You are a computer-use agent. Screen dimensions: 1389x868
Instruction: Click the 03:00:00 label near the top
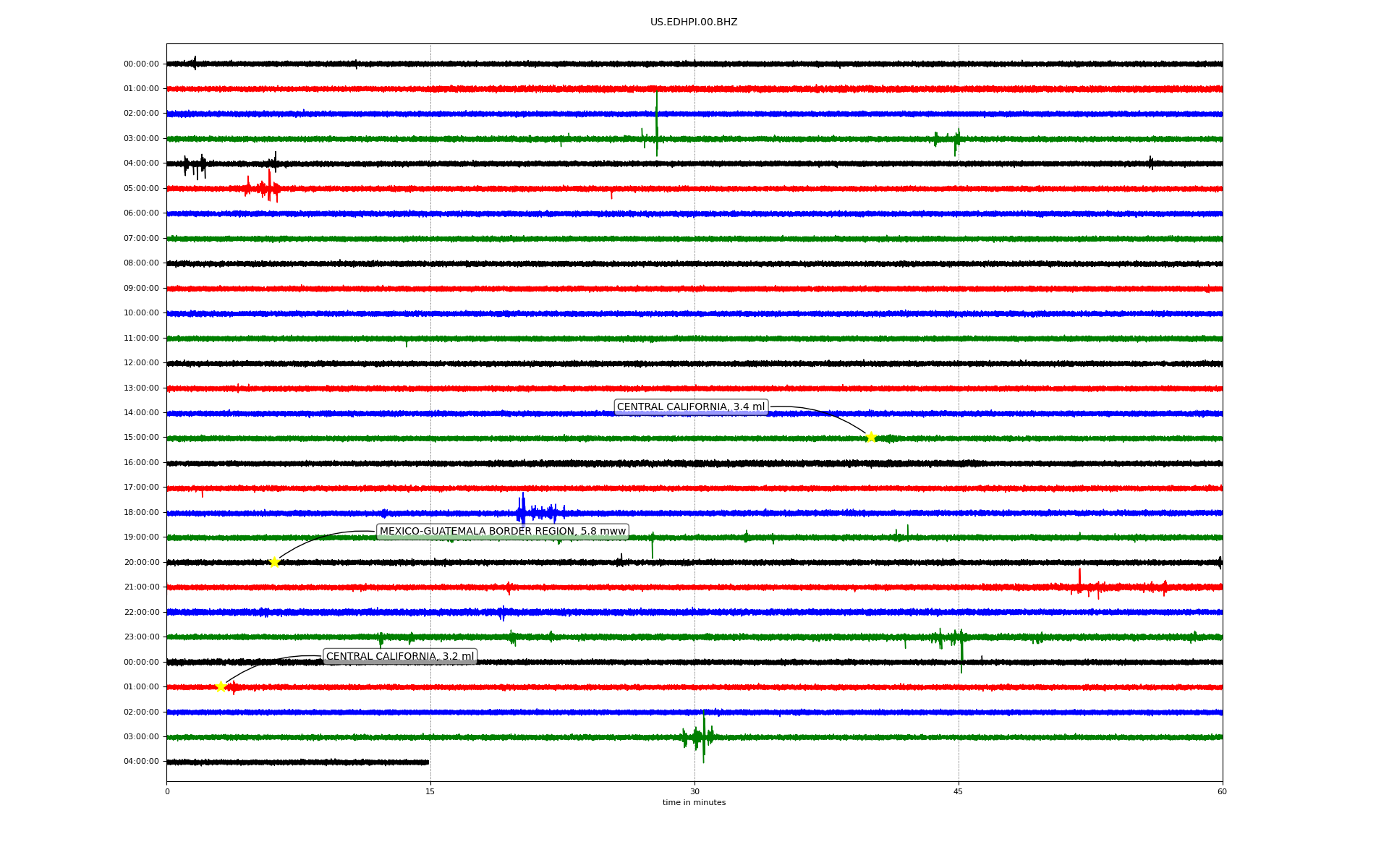click(x=141, y=138)
